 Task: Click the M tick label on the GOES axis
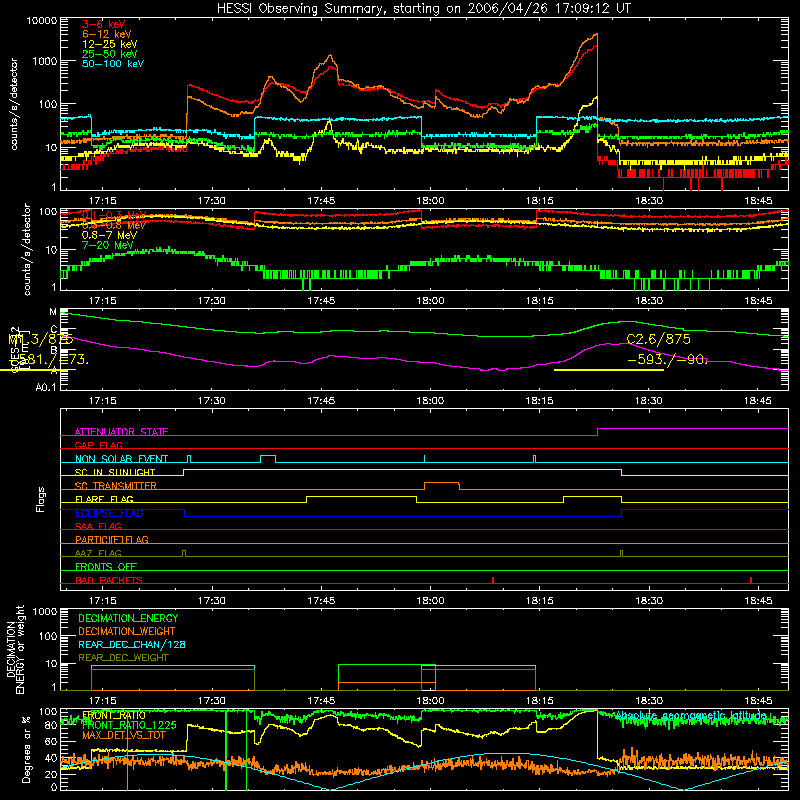click(53, 312)
